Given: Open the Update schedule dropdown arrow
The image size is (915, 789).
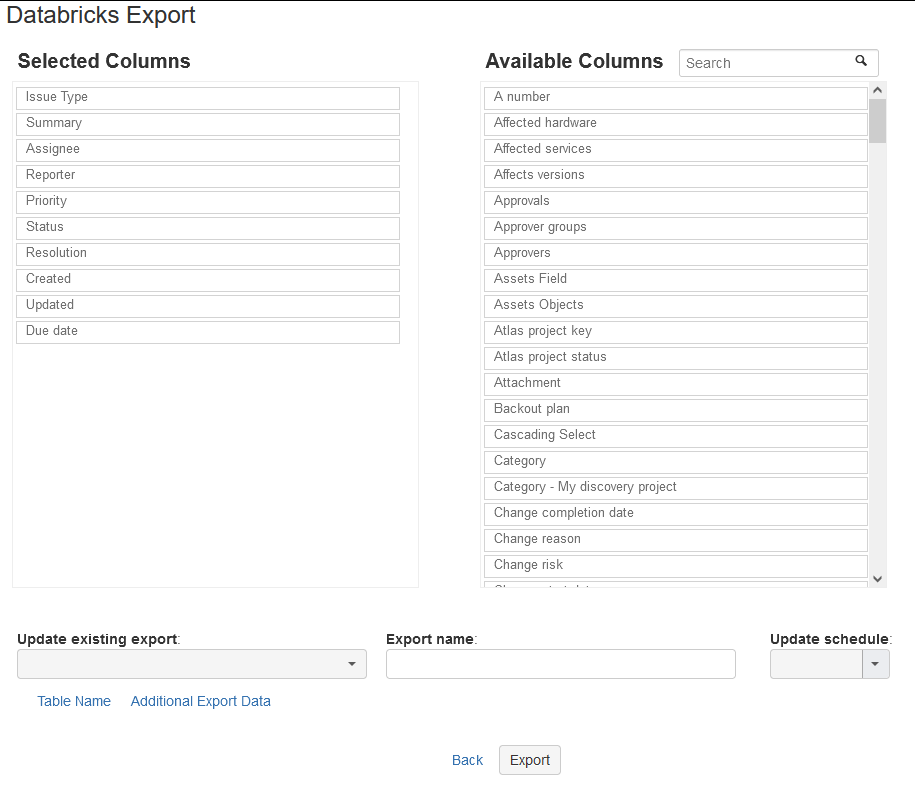Looking at the screenshot, I should pos(875,664).
